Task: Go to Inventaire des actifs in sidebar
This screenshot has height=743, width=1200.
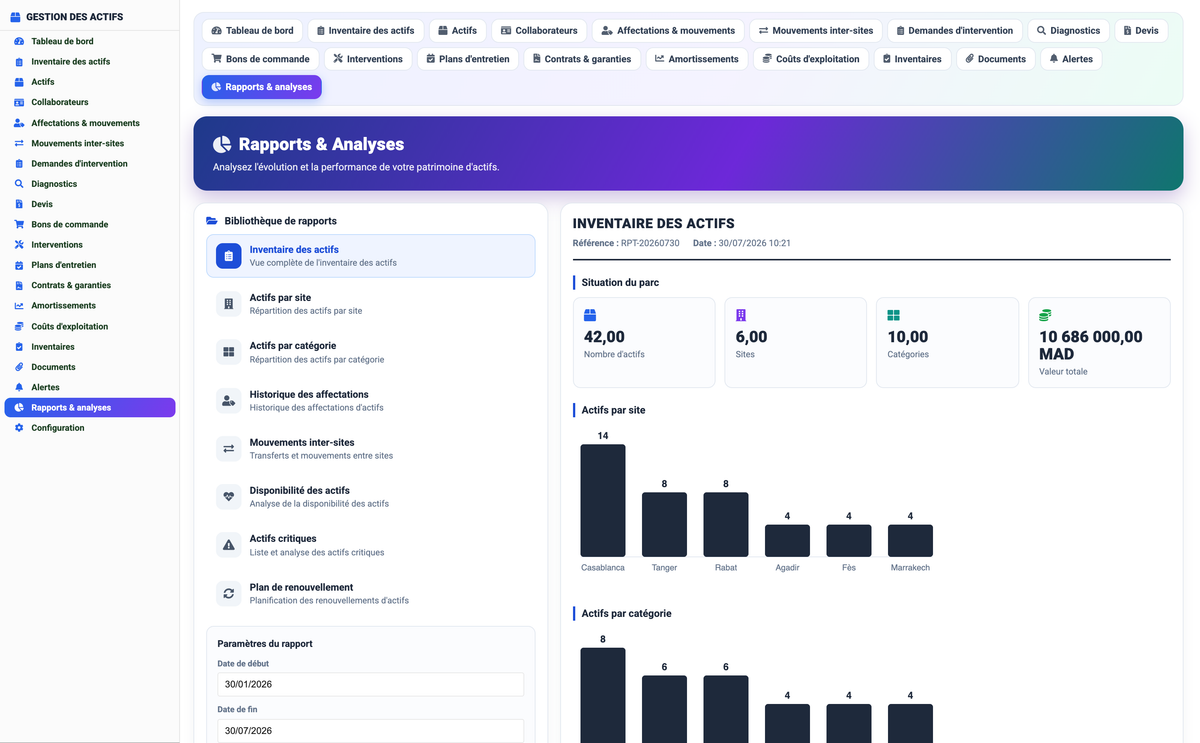Action: pyautogui.click(x=90, y=62)
